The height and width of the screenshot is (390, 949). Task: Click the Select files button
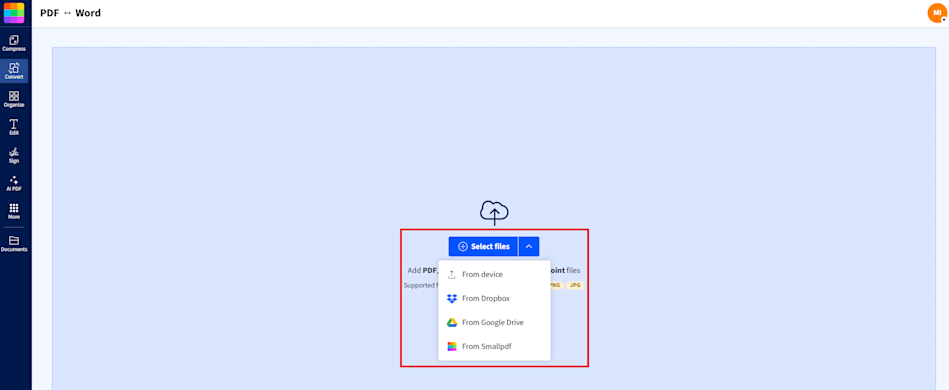[483, 246]
